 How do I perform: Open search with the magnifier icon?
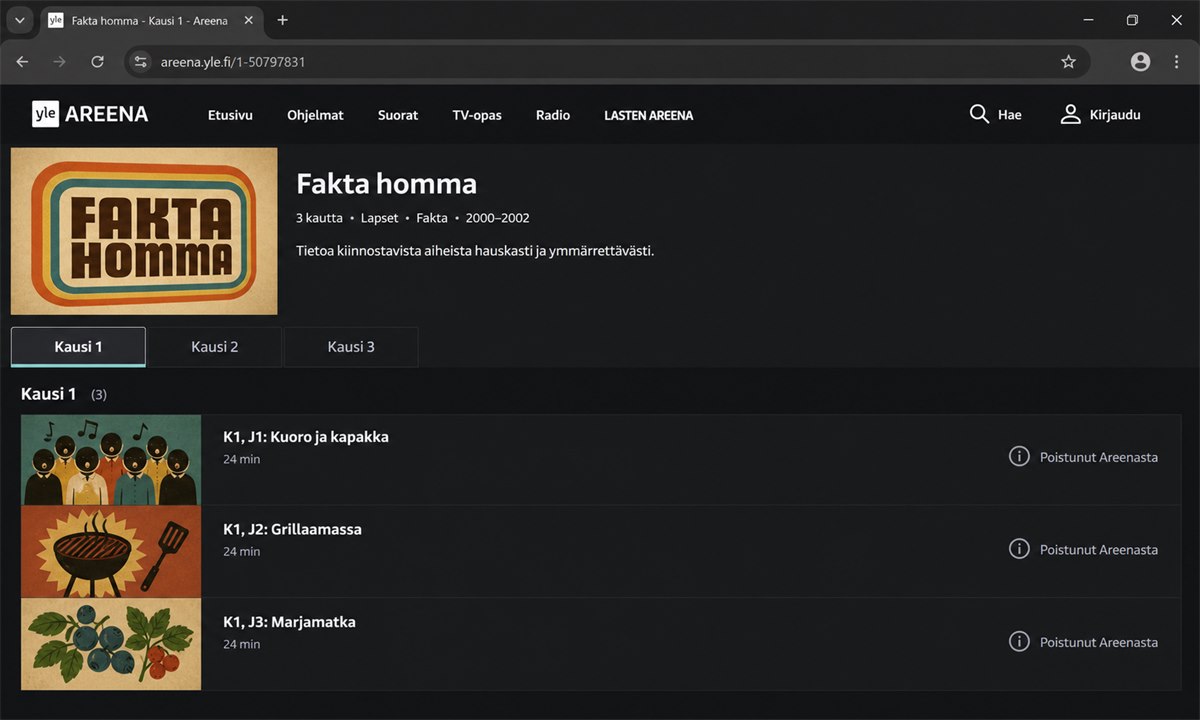[x=979, y=114]
